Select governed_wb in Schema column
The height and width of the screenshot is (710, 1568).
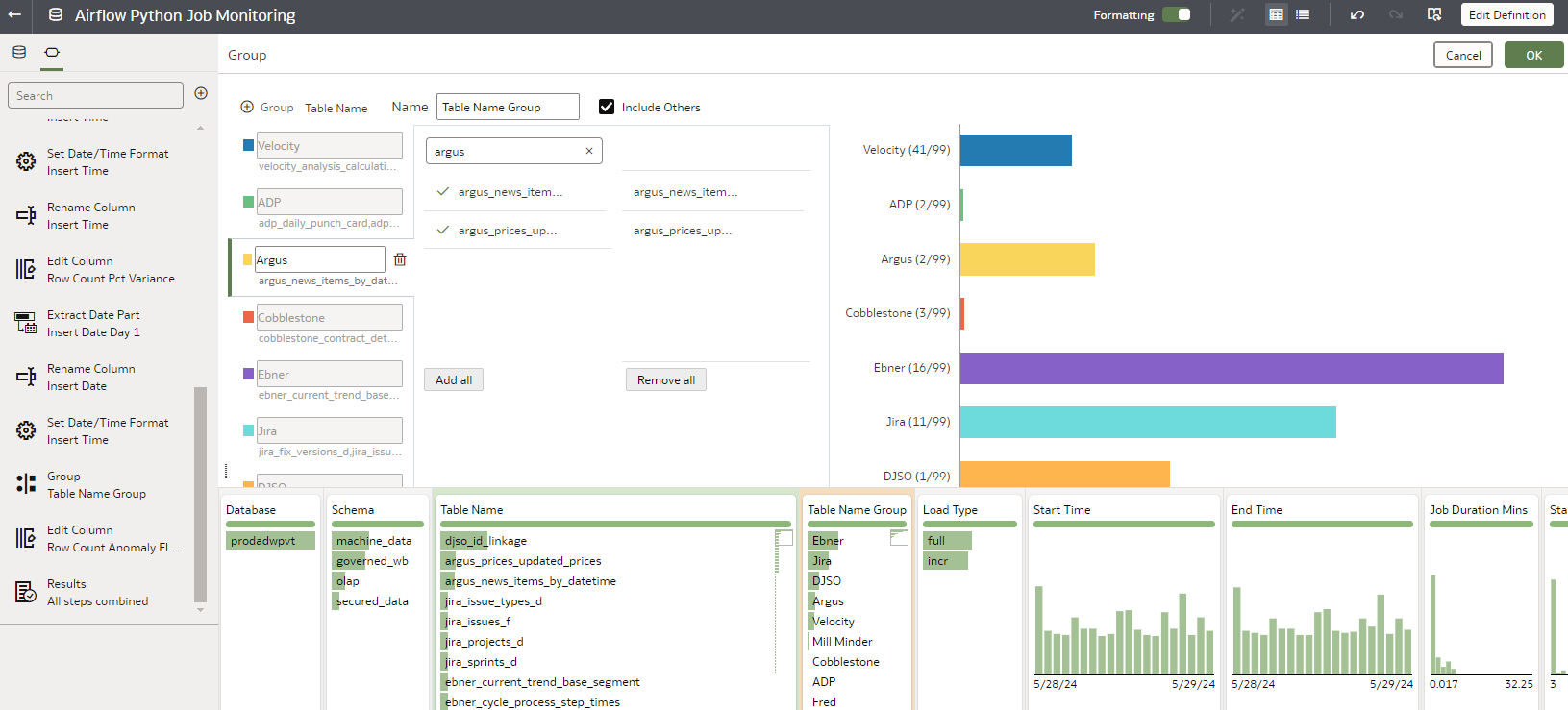pos(372,561)
